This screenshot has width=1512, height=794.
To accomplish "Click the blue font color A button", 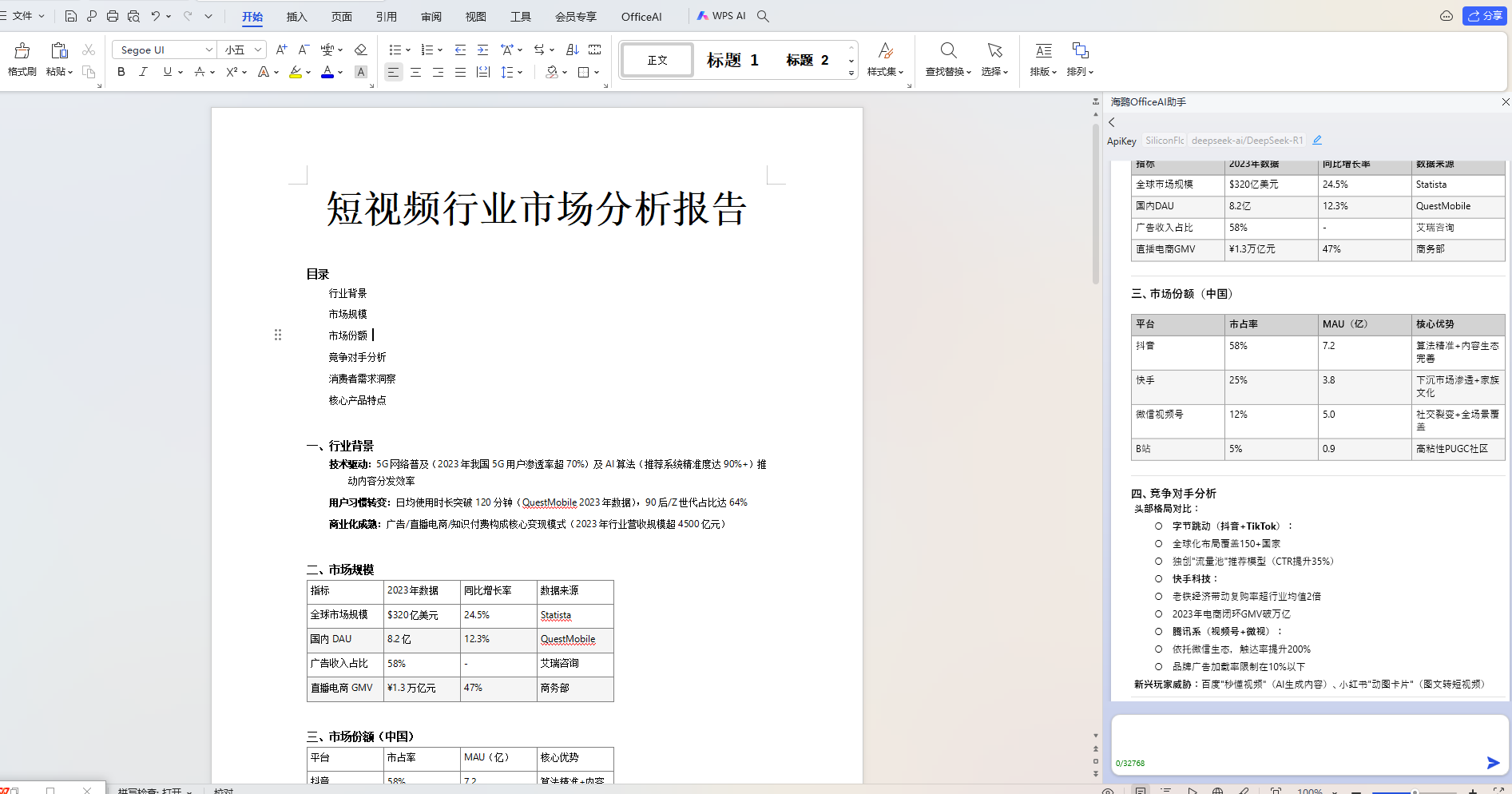I will (327, 72).
